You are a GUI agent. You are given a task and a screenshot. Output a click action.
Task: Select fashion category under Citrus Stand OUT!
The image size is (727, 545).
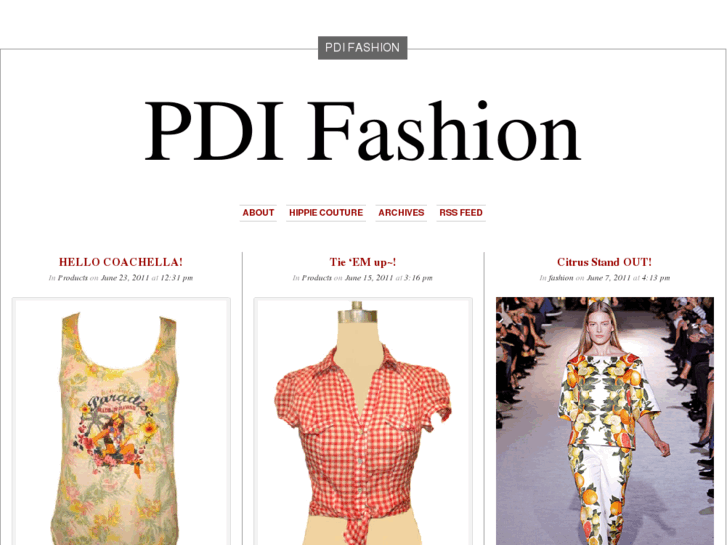tap(561, 278)
